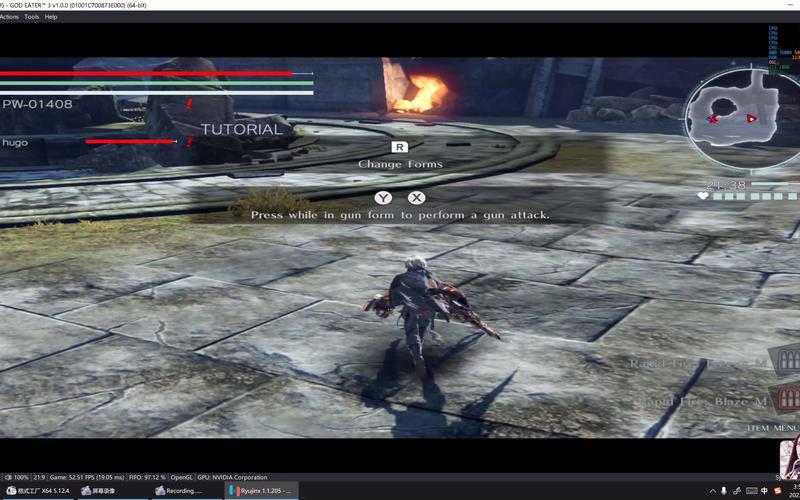The height and width of the screenshot is (500, 800).
Task: Click the 中 input language indicator
Action: [x=764, y=491]
